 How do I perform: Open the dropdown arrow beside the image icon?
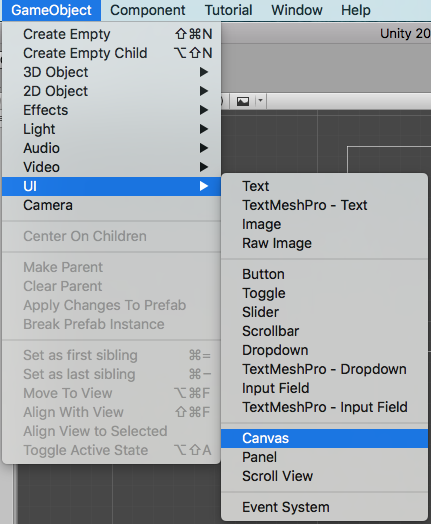click(x=261, y=101)
